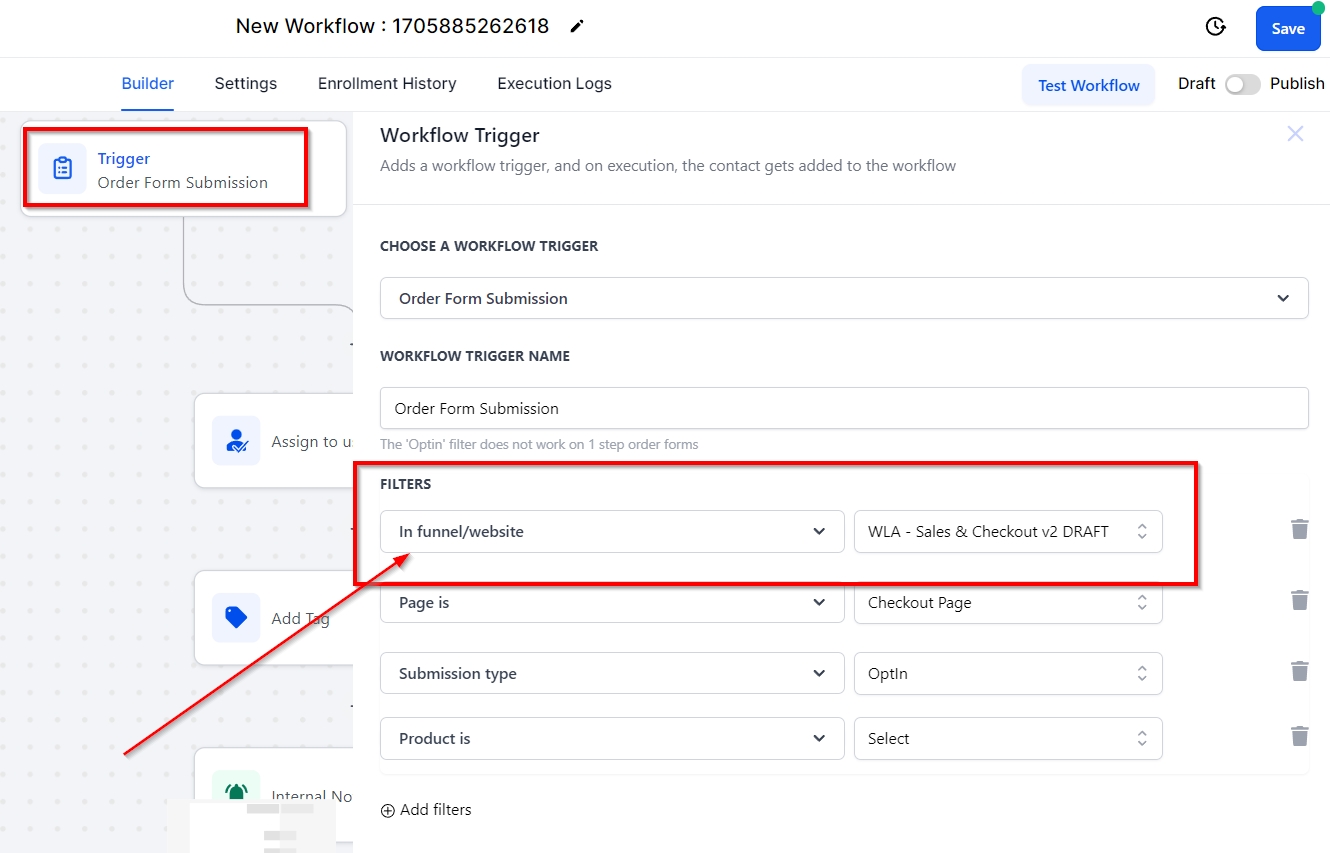Click the Assign to user action icon

point(236,441)
